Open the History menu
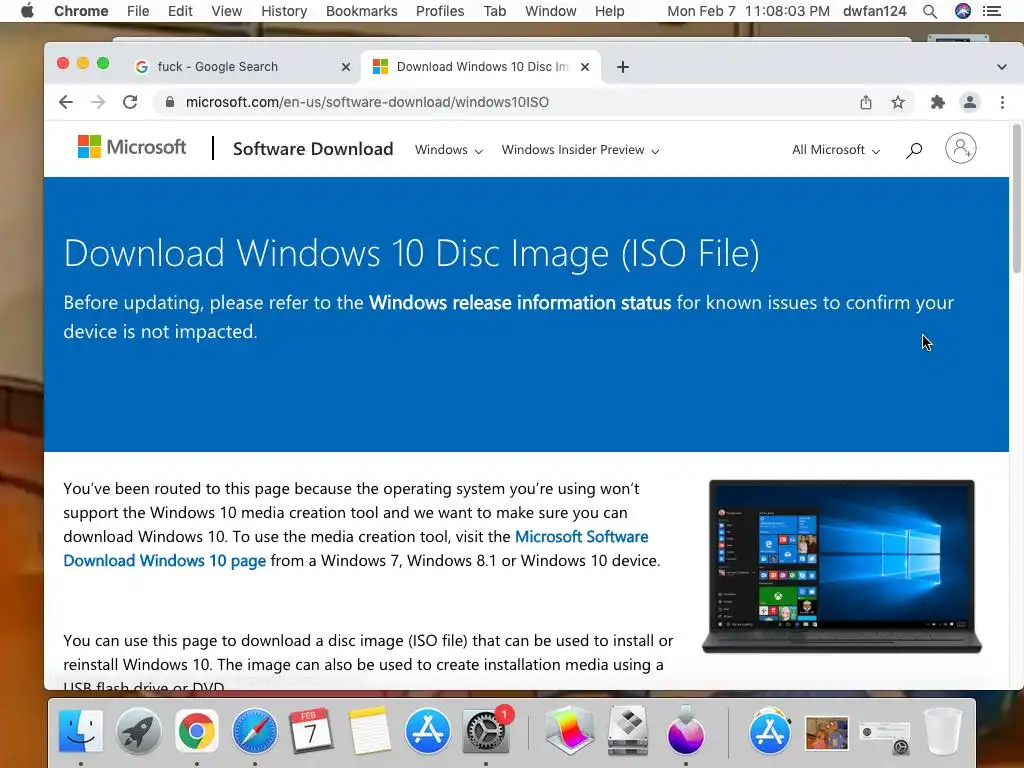Screen dimensions: 1024x768 click(x=284, y=11)
